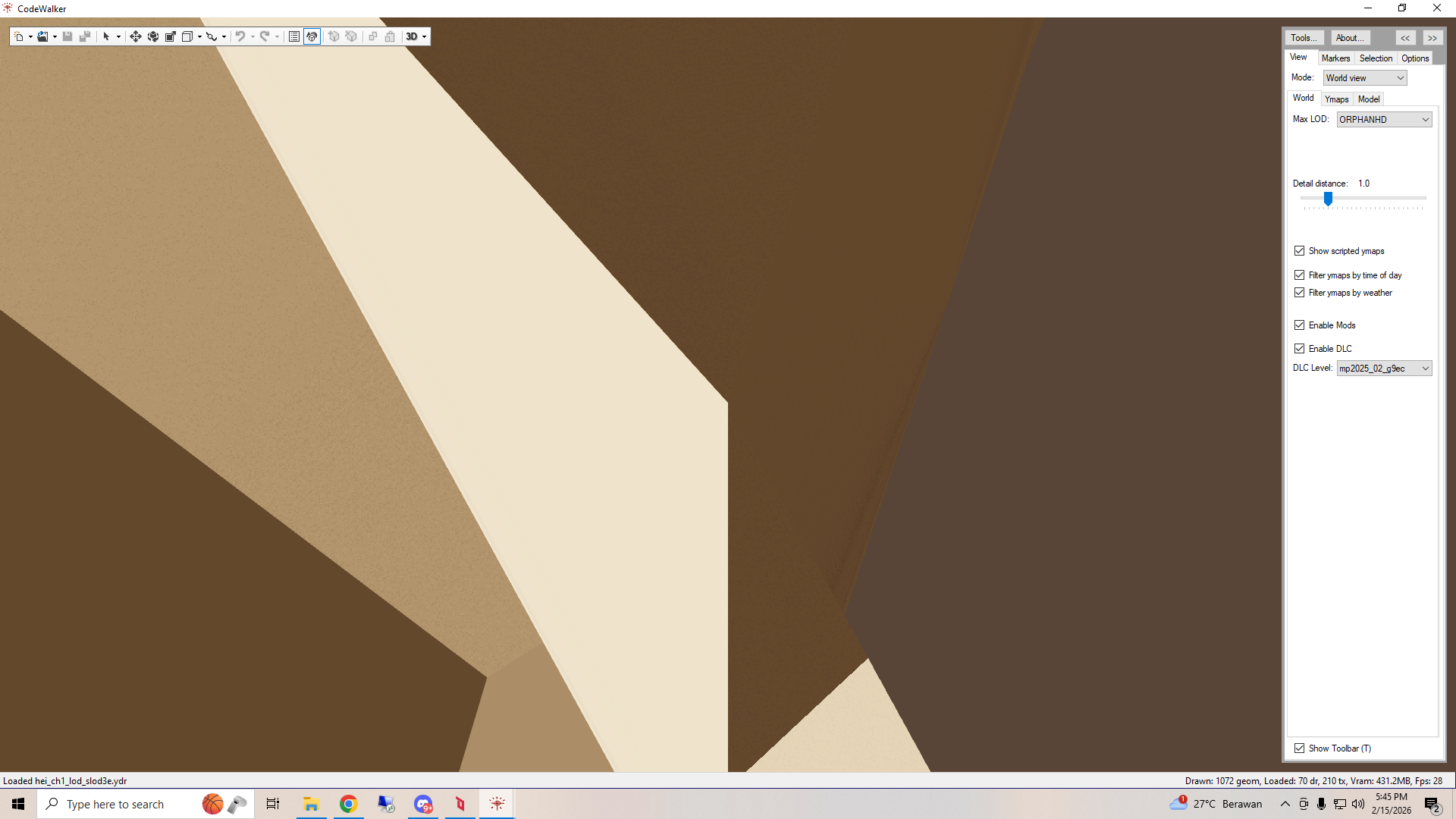The width and height of the screenshot is (1456, 819).
Task: Open the Ymaps sub-tab
Action: [1337, 99]
